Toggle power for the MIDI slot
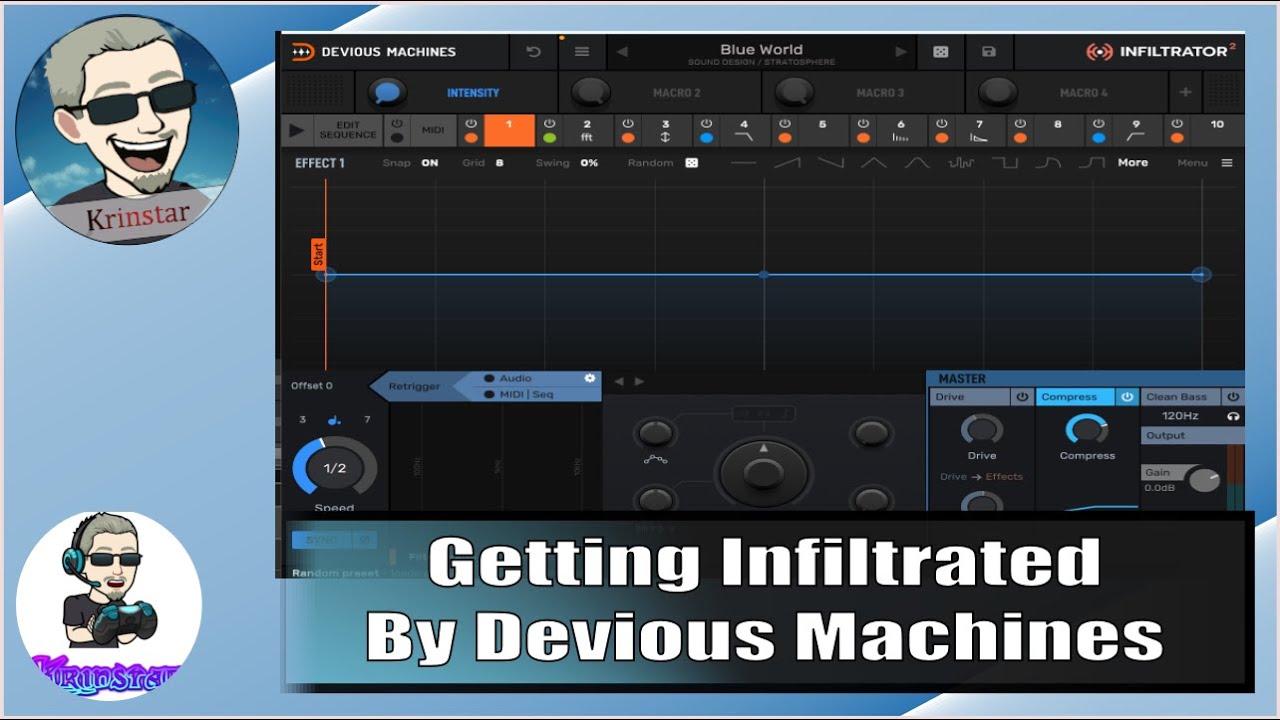Image resolution: width=1280 pixels, height=720 pixels. click(x=397, y=124)
